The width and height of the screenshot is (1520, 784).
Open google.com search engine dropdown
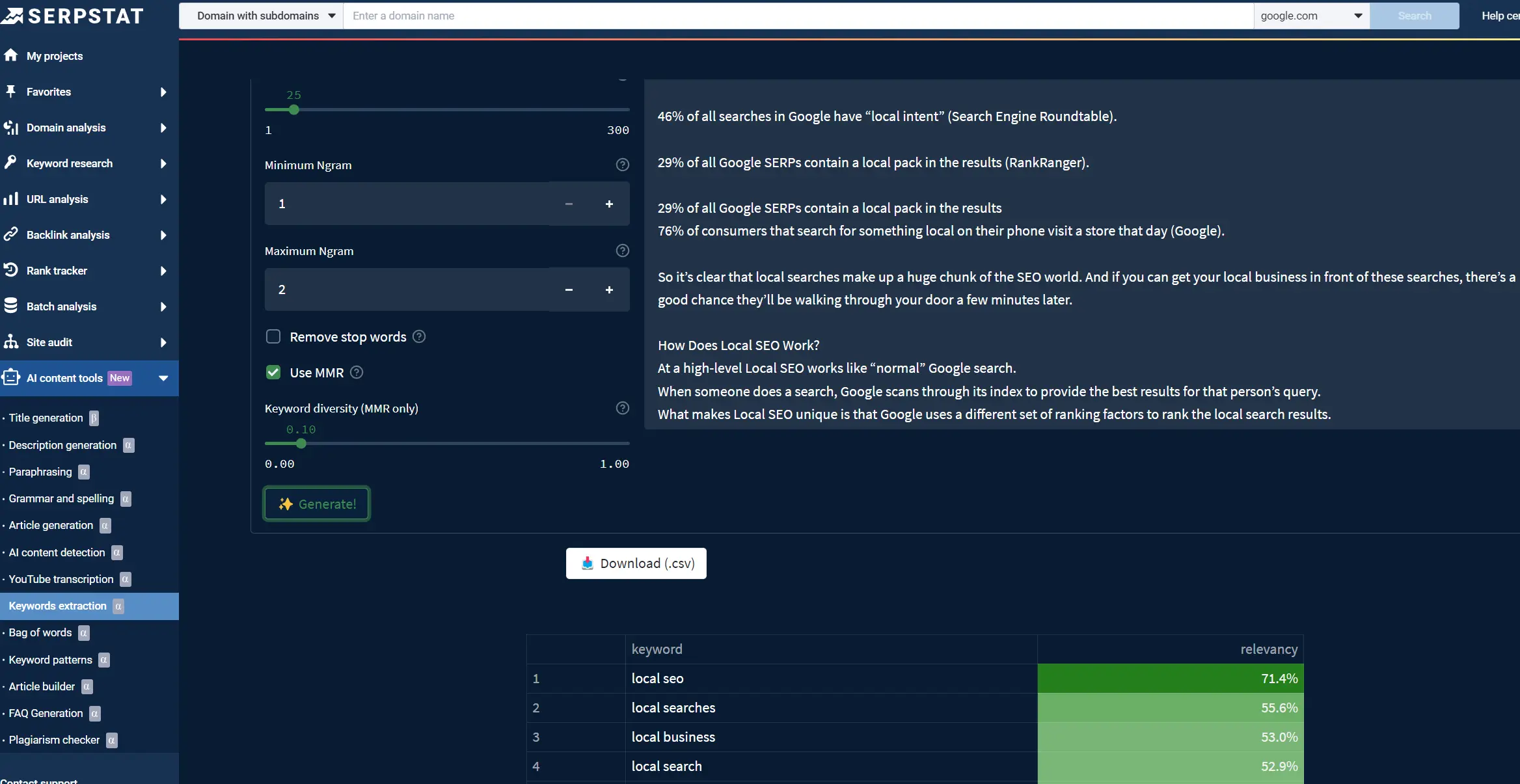1311,16
